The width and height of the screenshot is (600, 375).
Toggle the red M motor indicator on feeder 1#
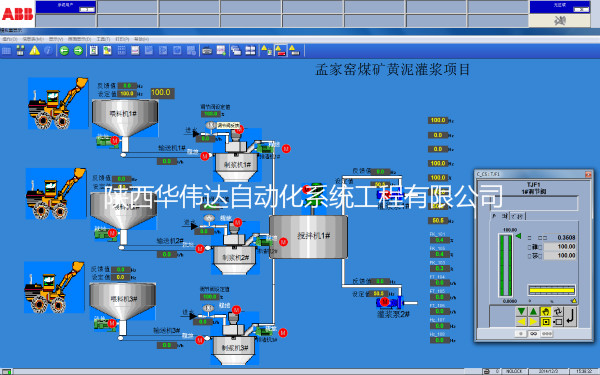pos(114,141)
